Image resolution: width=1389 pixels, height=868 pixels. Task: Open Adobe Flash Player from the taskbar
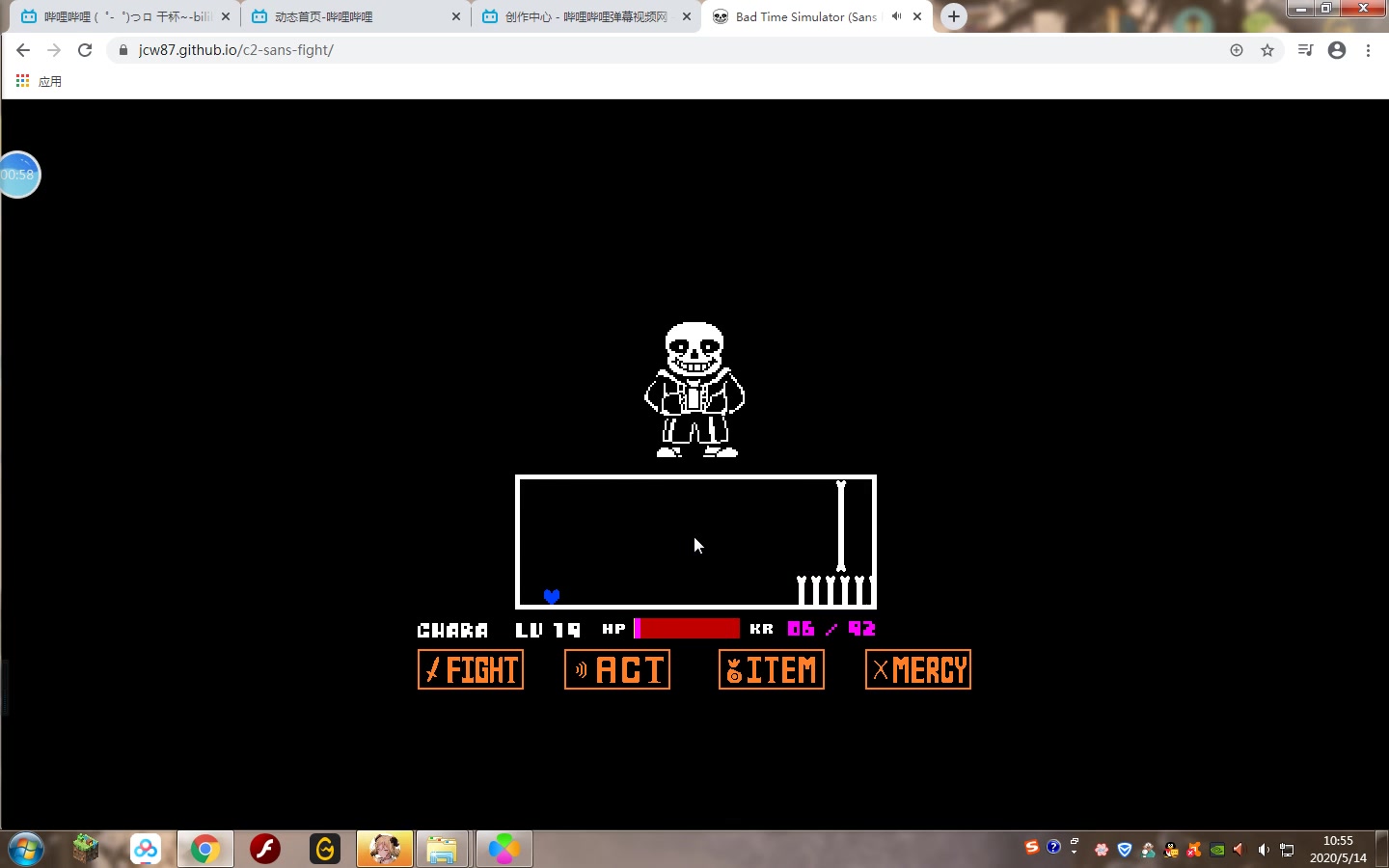click(264, 850)
